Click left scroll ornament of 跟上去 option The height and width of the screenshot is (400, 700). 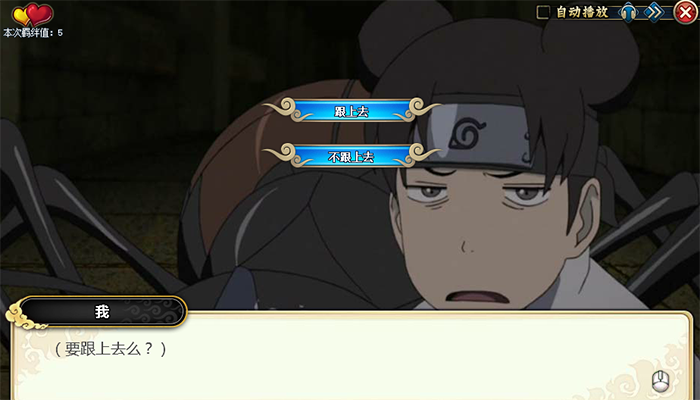284,110
